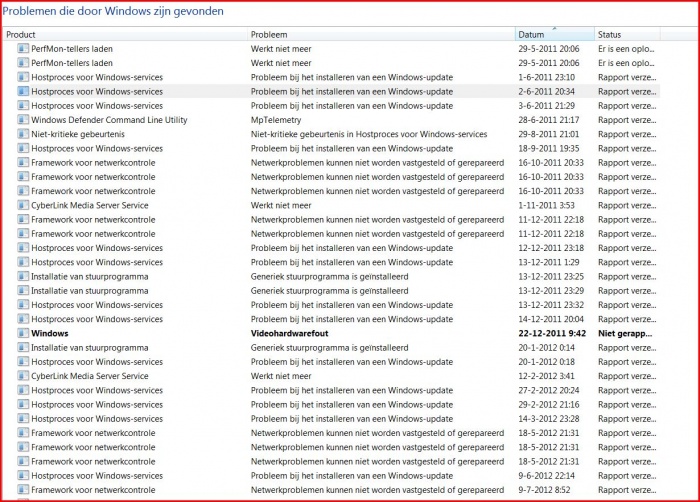Viewport: 700px width, 502px height.
Task: Click the bold 'Videohardwarefout' problem text
Action: [289, 333]
